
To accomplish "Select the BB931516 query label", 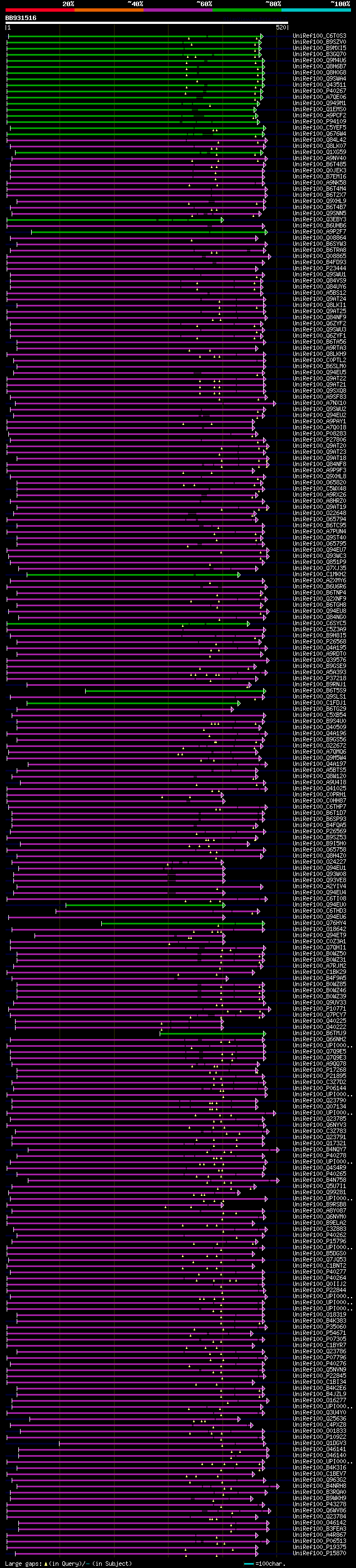I will tap(21, 18).
